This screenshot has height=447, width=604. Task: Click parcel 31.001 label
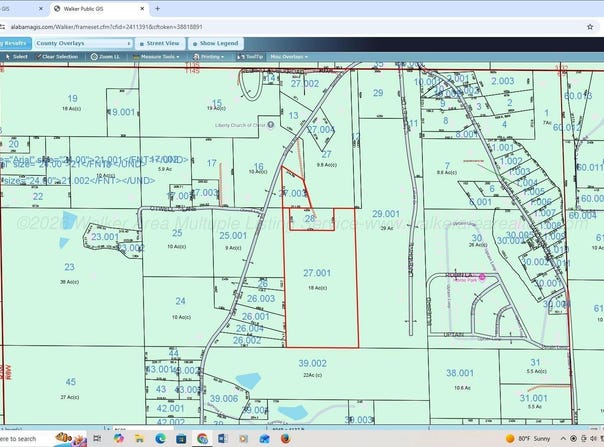pyautogui.click(x=534, y=398)
